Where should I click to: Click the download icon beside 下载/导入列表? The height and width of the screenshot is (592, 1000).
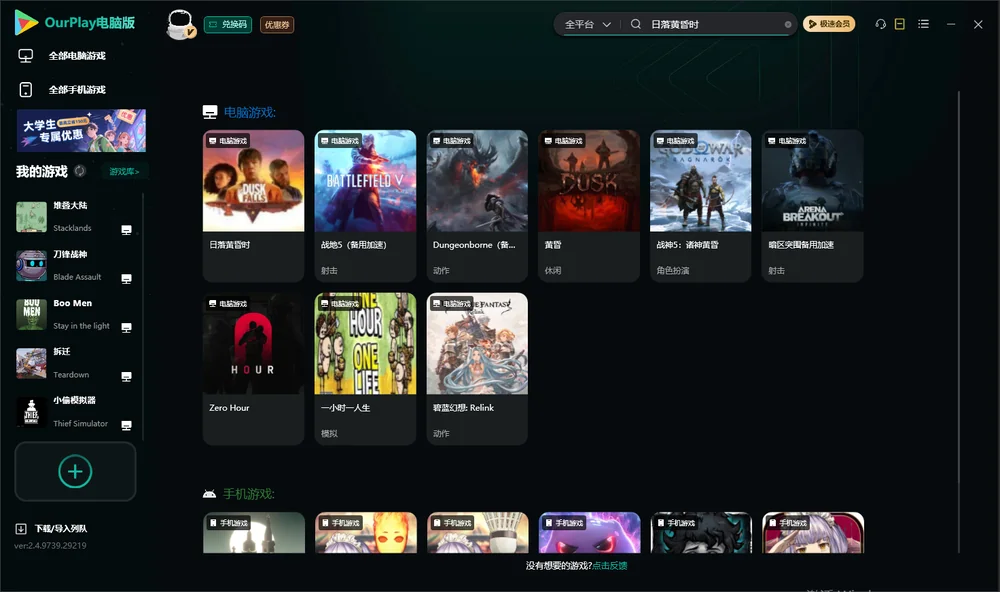coord(21,528)
